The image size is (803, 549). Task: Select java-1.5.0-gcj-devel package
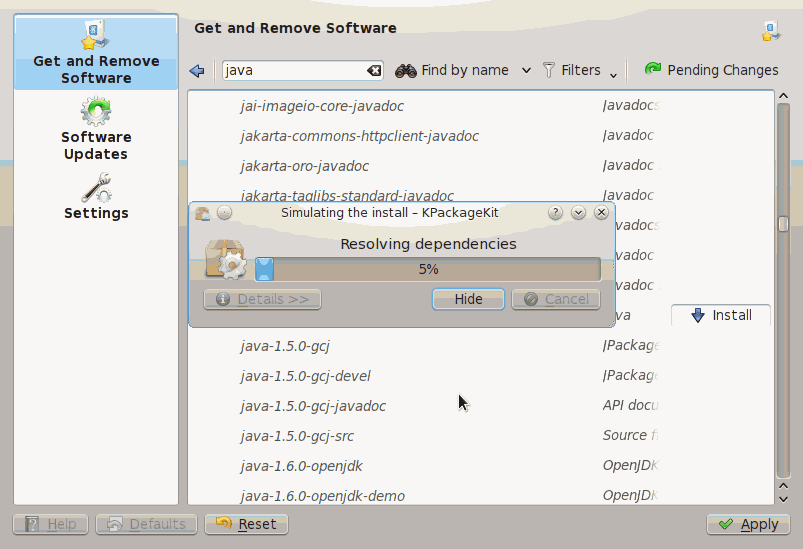[306, 376]
